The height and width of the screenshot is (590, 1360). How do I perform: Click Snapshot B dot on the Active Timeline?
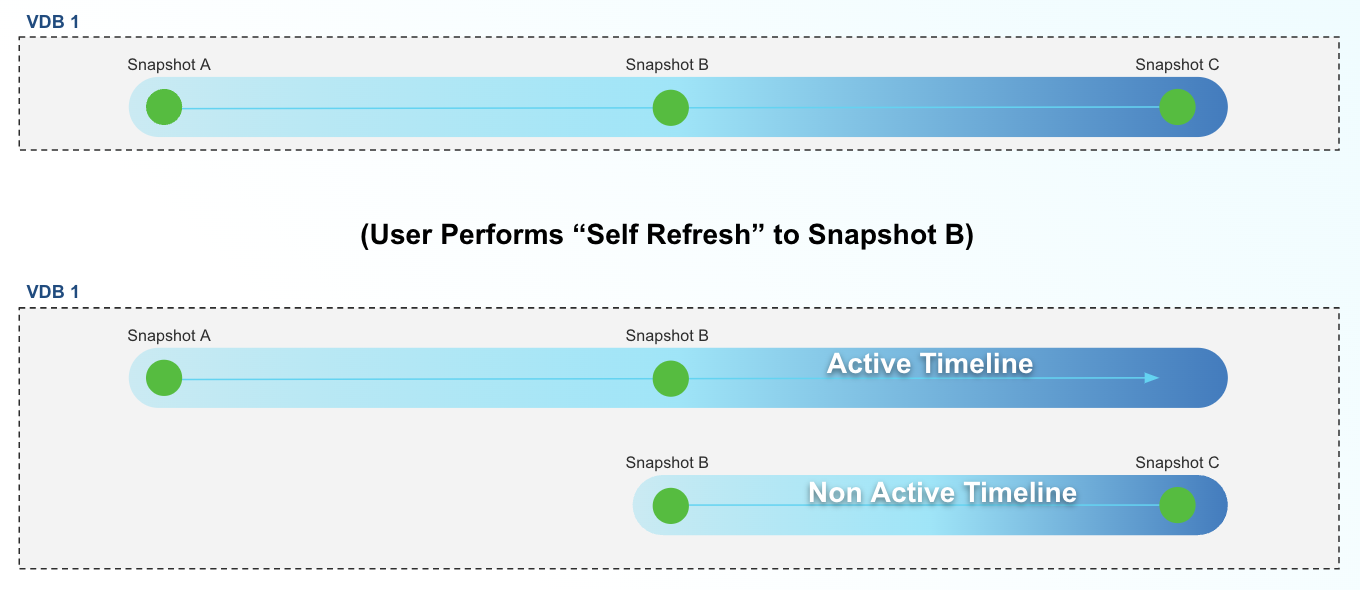click(x=671, y=378)
